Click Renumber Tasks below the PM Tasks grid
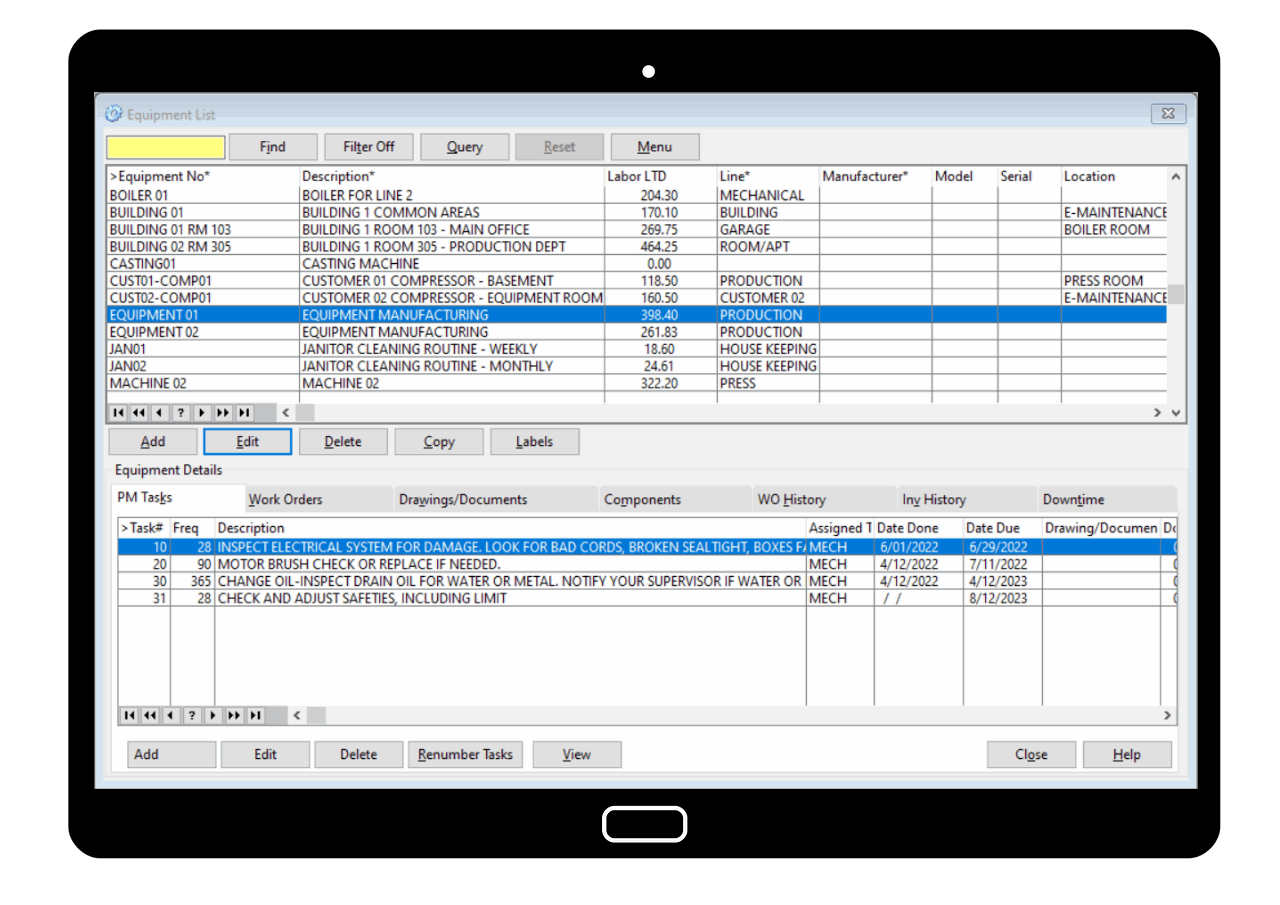The width and height of the screenshot is (1280, 905). (x=465, y=754)
